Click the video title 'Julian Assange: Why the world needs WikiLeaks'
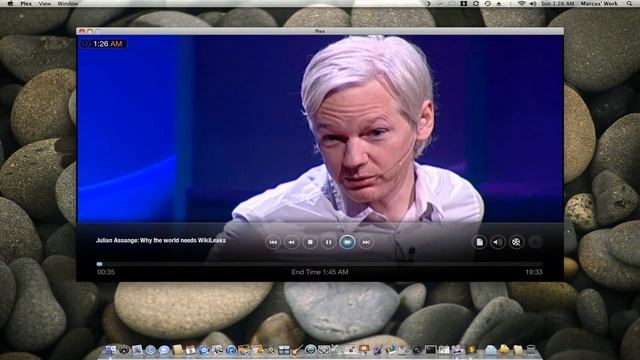The width and height of the screenshot is (640, 360). [x=161, y=240]
